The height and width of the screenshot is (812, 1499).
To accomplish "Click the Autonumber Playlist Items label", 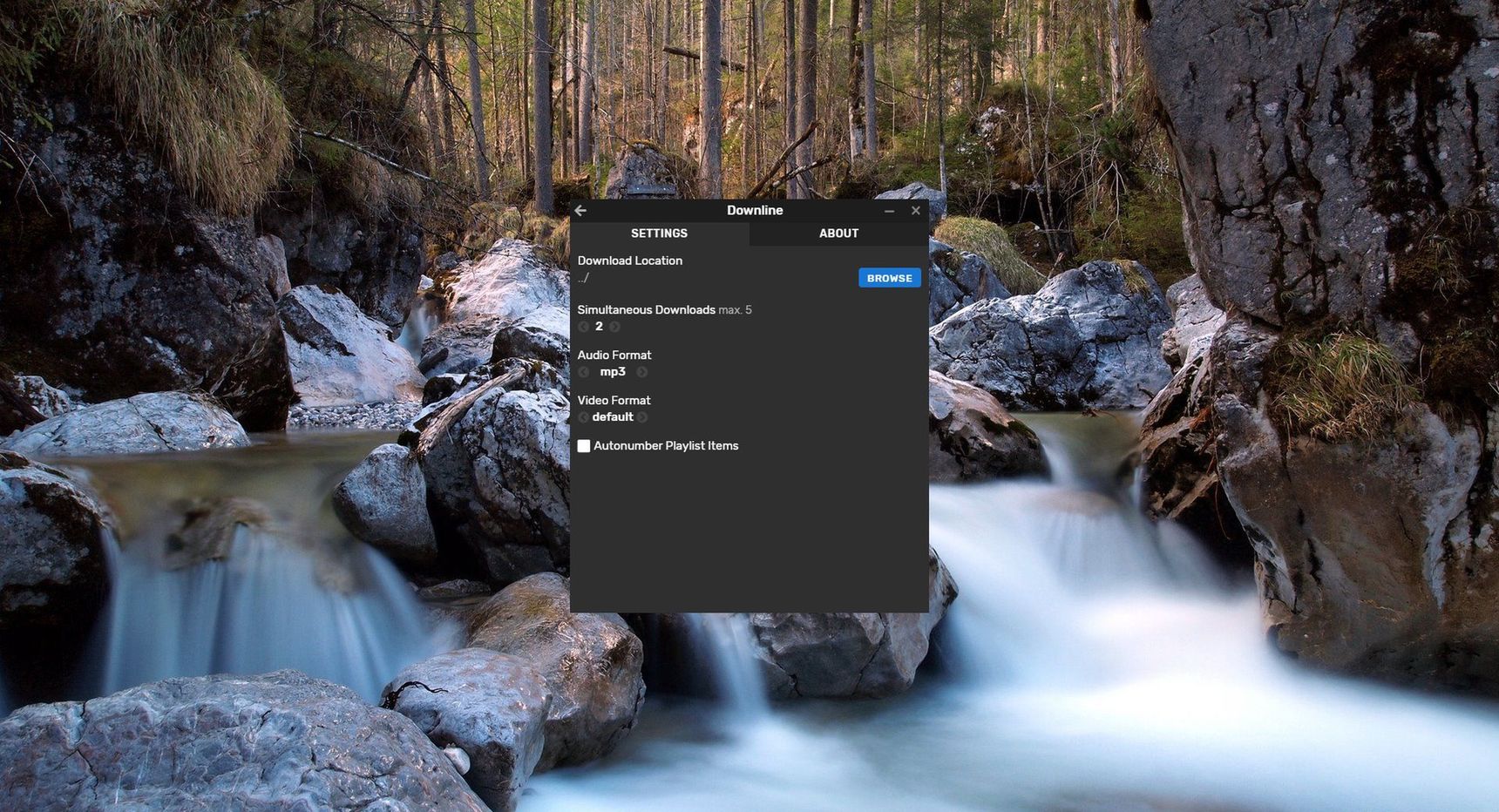I will point(666,446).
